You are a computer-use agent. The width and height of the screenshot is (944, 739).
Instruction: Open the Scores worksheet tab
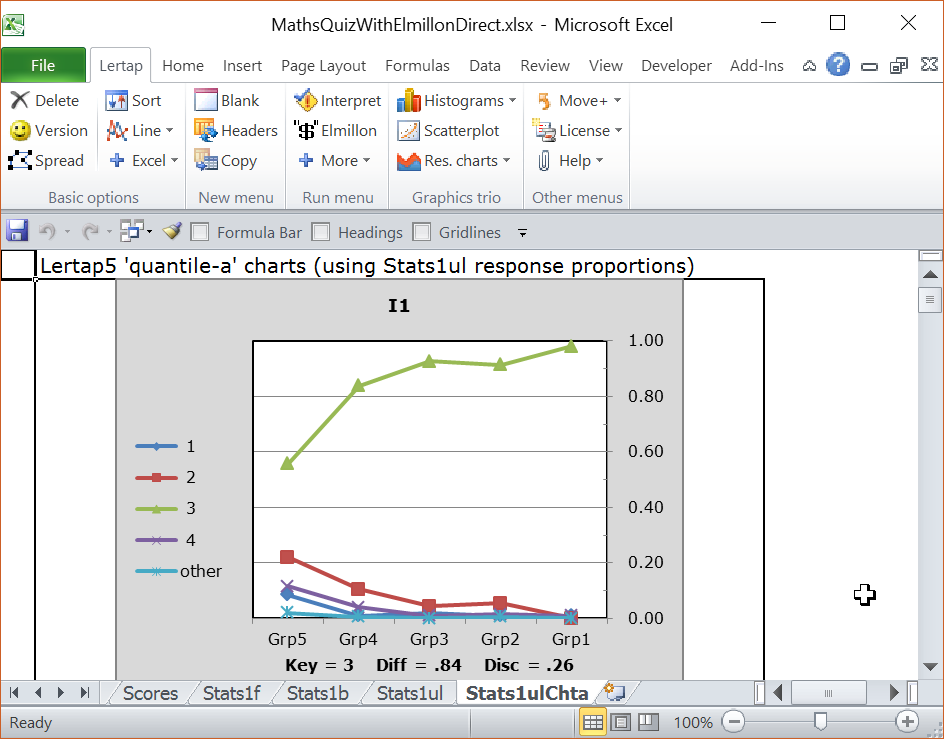[151, 693]
